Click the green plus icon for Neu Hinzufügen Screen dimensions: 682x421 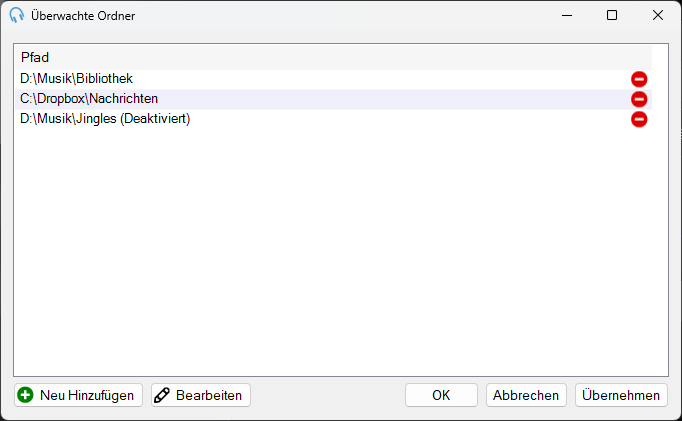pos(25,395)
